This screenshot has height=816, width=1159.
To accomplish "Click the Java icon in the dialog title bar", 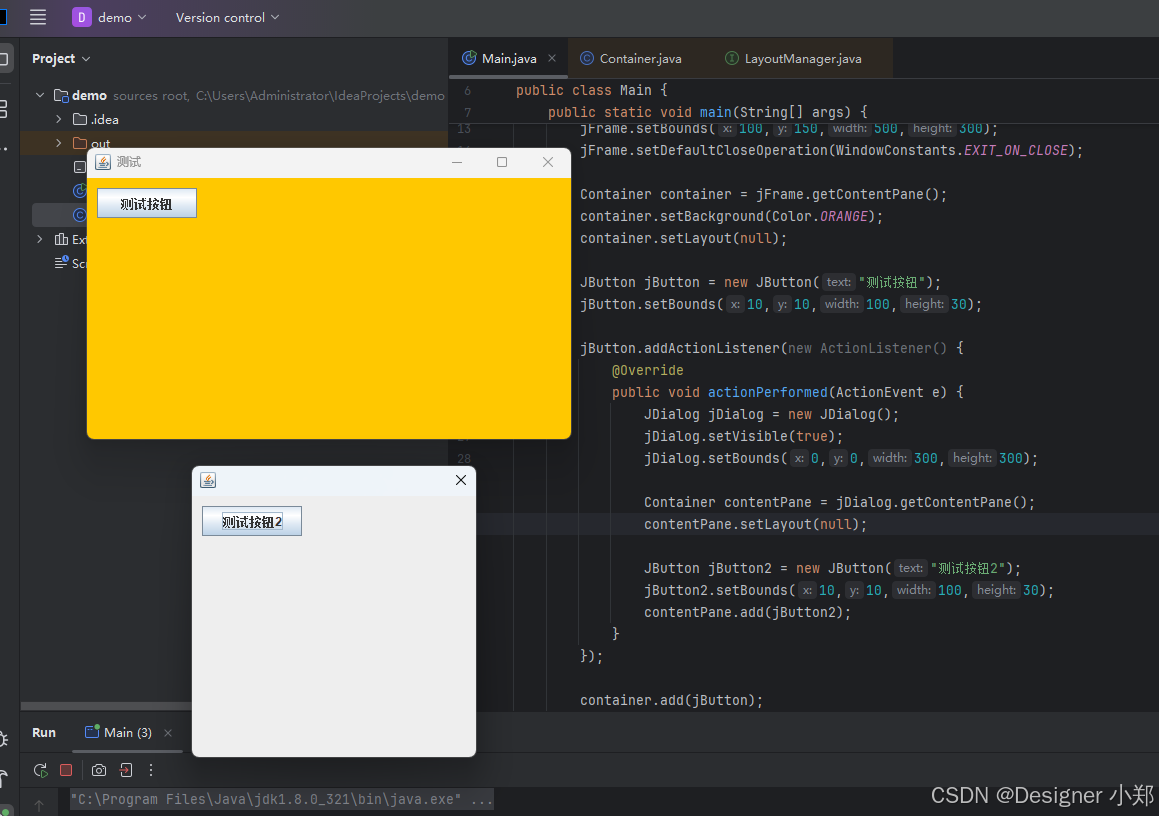I will (x=208, y=480).
